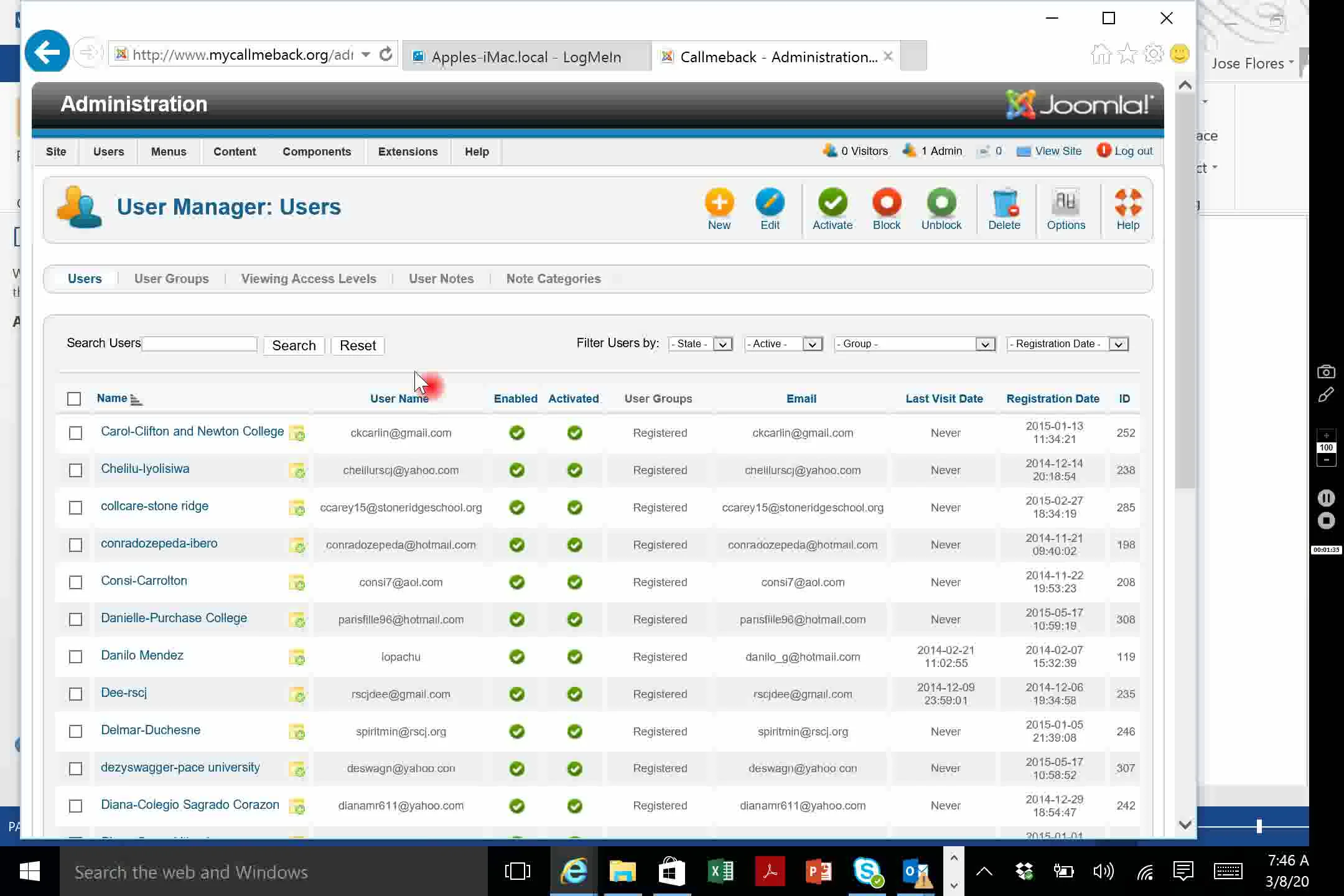Expand Jose Flores account dropdown
The width and height of the screenshot is (1344, 896).
[x=1253, y=63]
